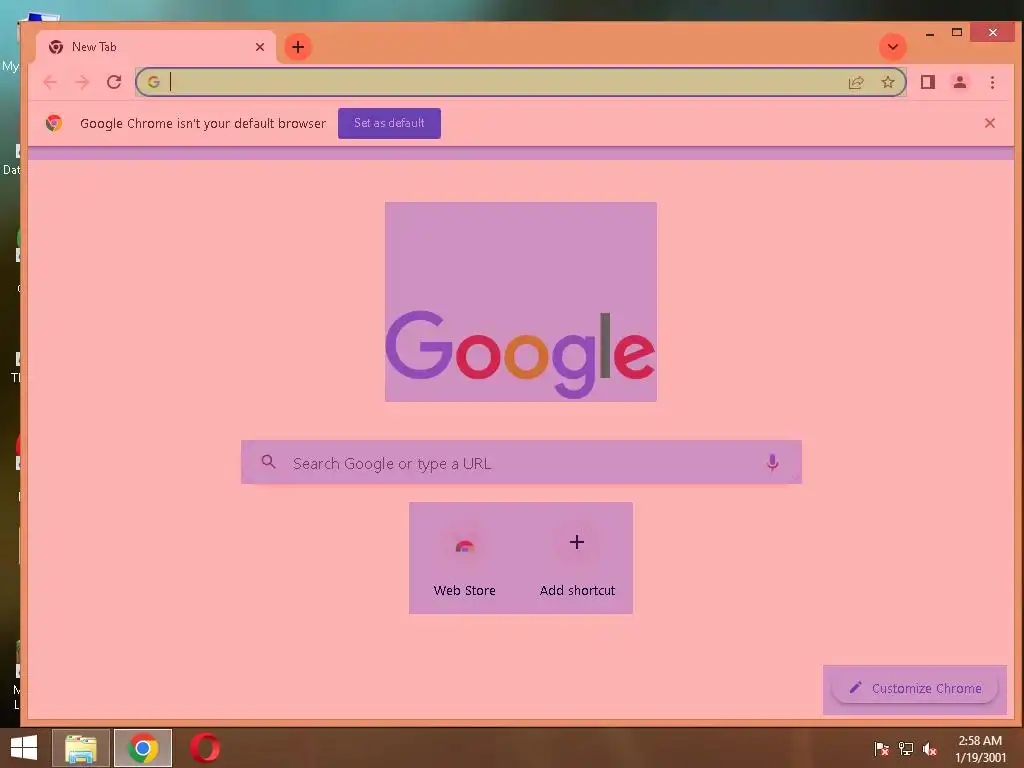Reload the current page
Screen dimensions: 1024x768
(x=114, y=82)
